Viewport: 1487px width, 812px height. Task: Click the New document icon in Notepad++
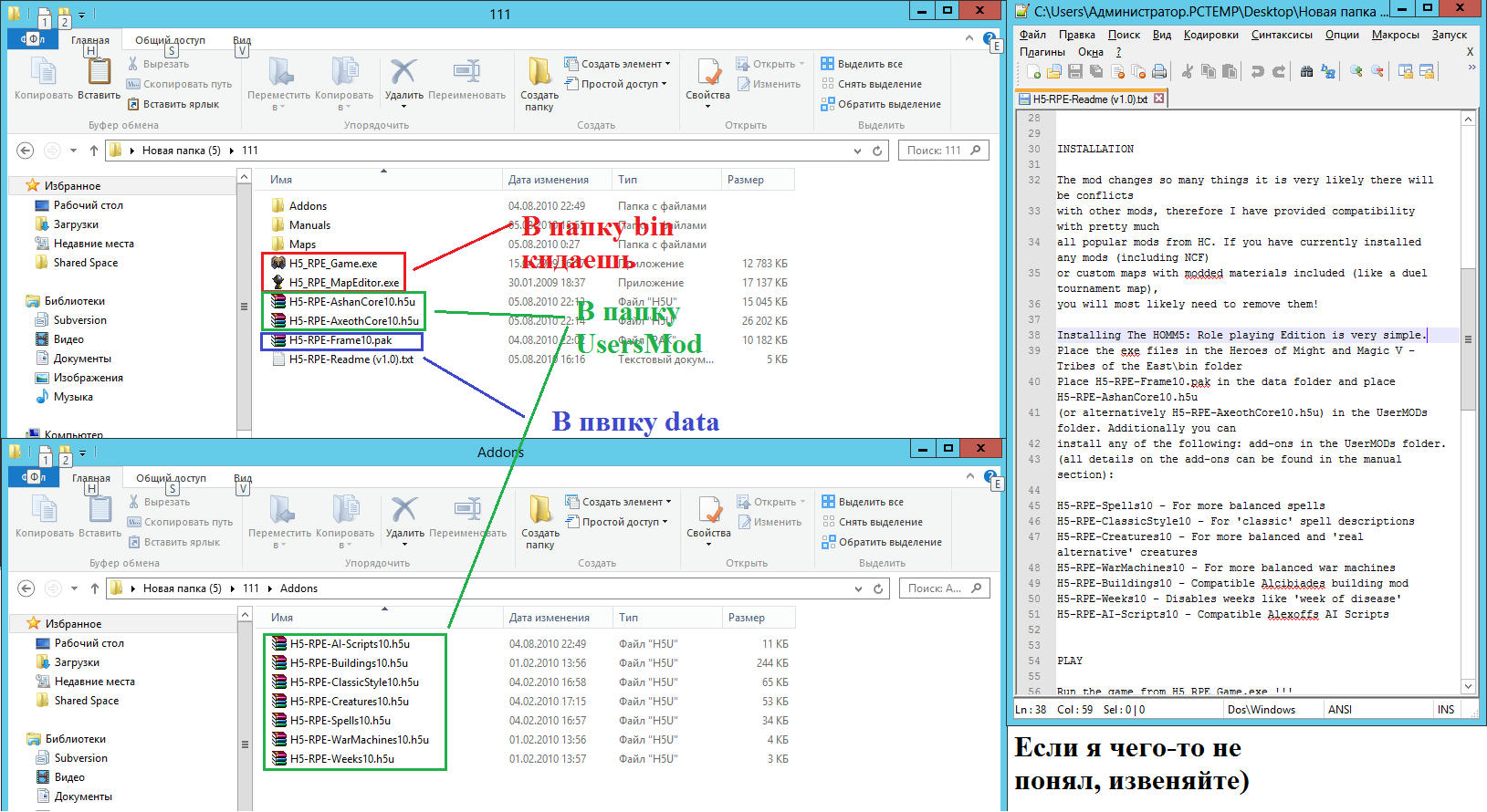[x=1033, y=72]
